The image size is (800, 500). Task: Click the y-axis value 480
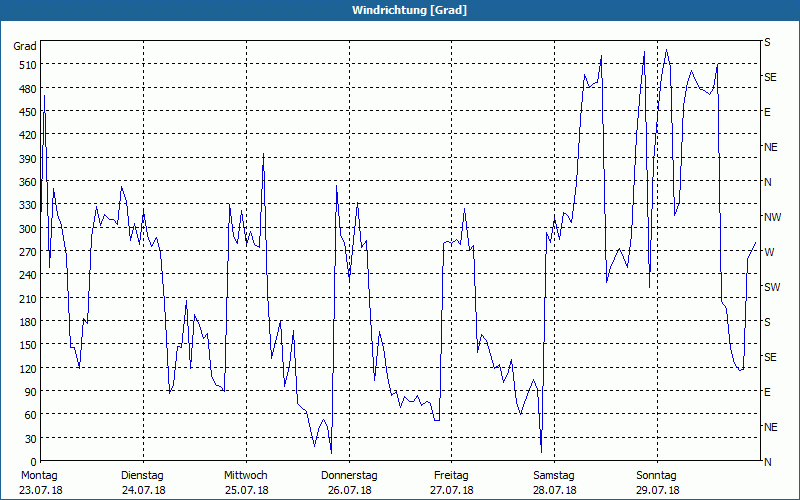click(x=28, y=89)
